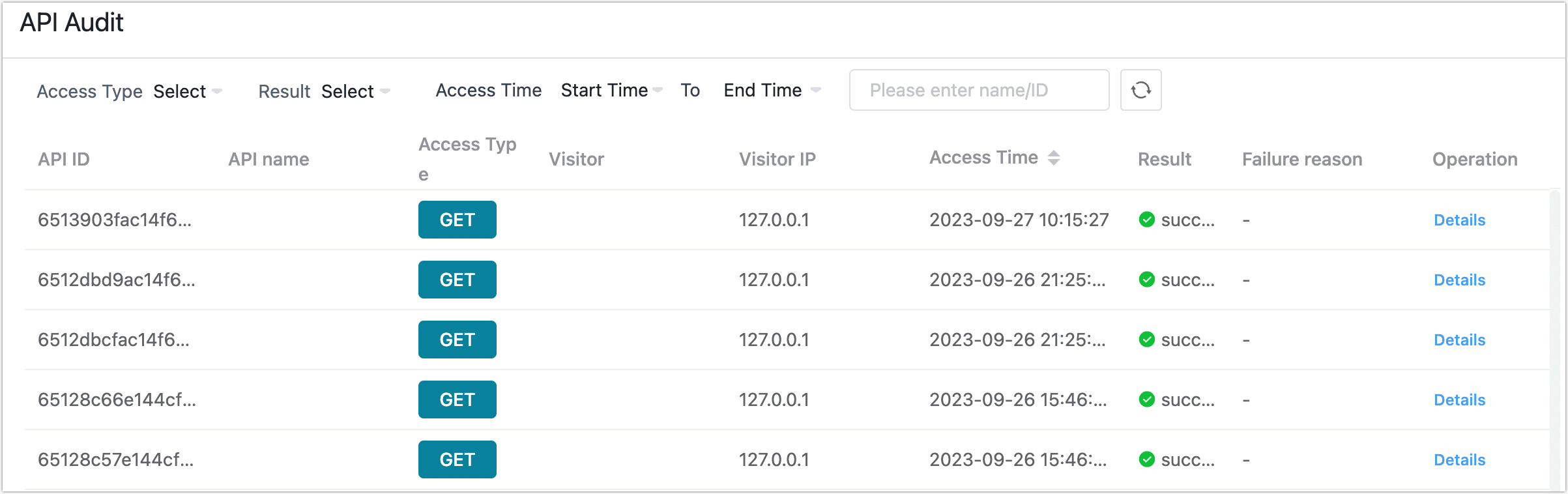
Task: Focus the name/ID search field
Action: pyautogui.click(x=979, y=90)
